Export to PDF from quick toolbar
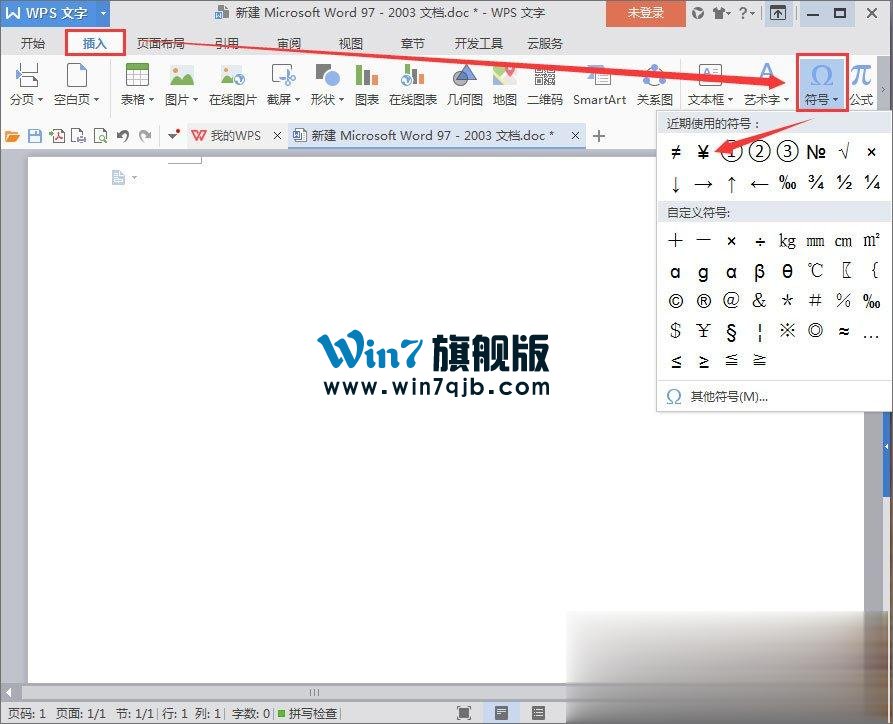 coord(57,136)
